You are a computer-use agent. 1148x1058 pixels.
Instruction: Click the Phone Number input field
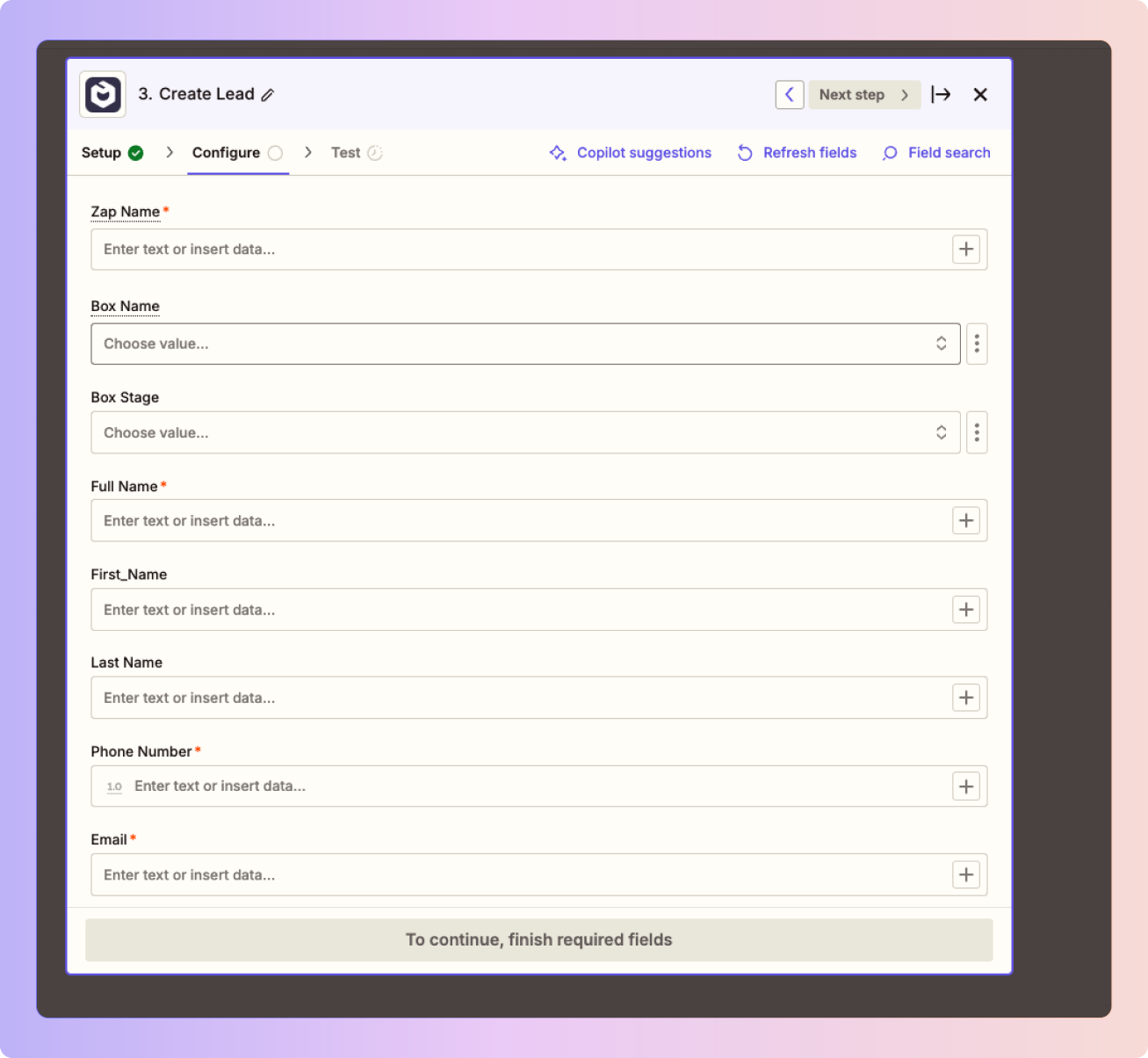539,786
